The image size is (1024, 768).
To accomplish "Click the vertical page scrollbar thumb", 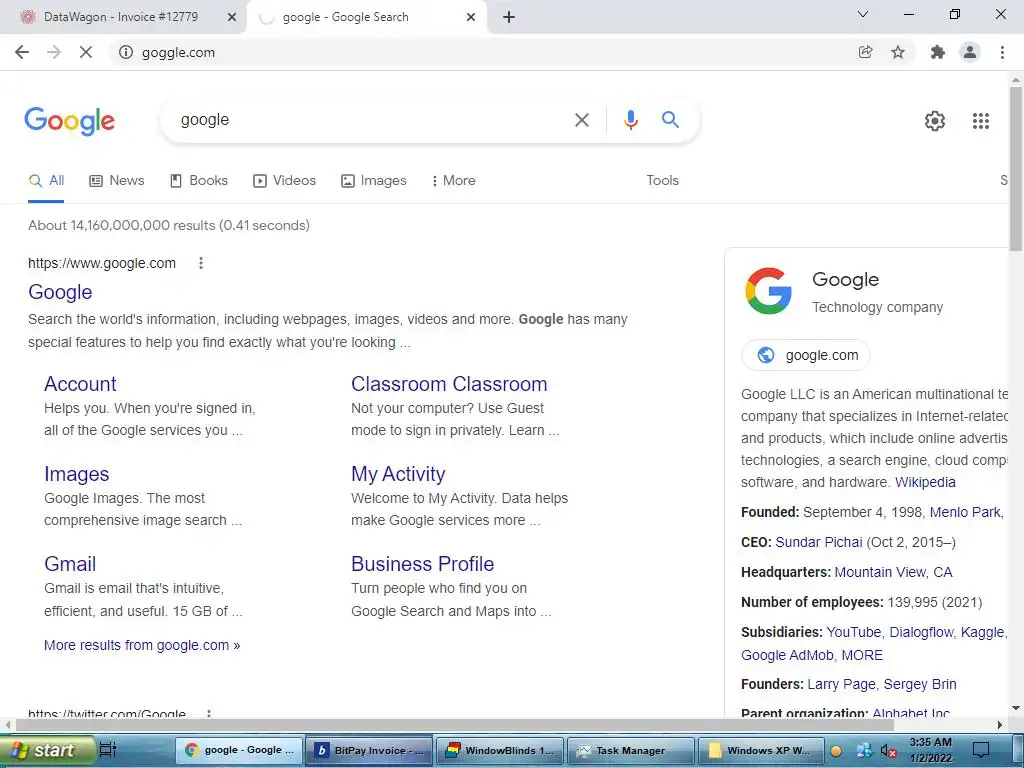I will point(1016,168).
